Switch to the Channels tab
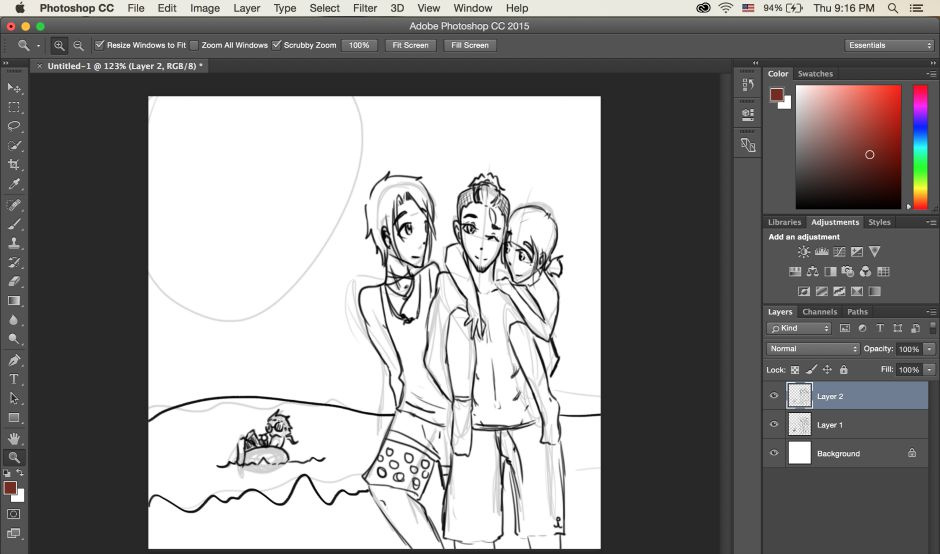The image size is (940, 554). coord(820,312)
